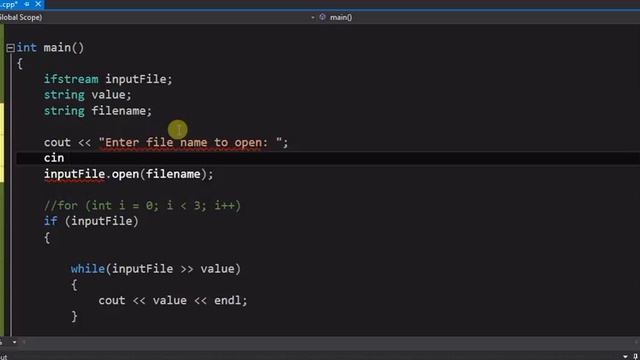The width and height of the screenshot is (640, 360).
Task: Click the function icon beside main()
Action: point(322,17)
